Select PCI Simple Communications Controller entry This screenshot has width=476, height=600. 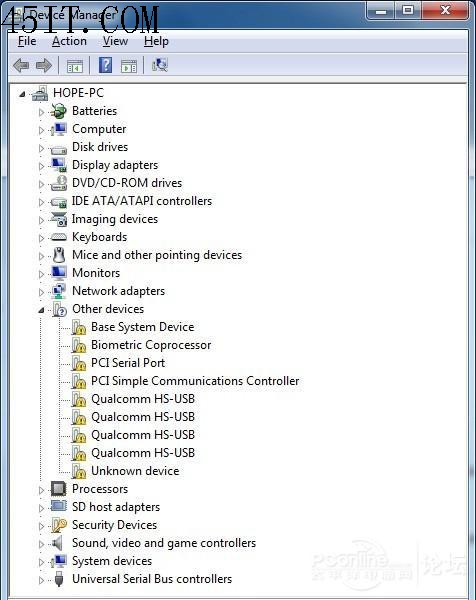click(195, 381)
